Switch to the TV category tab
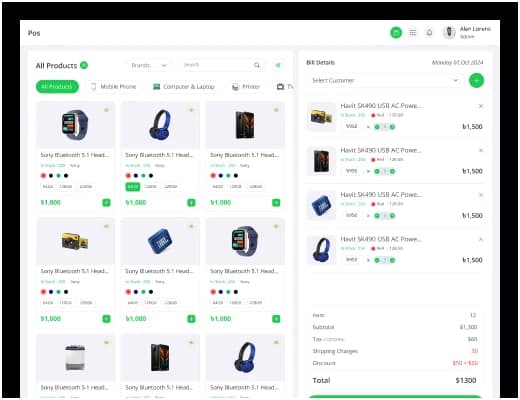The width and height of the screenshot is (520, 400). (x=284, y=87)
